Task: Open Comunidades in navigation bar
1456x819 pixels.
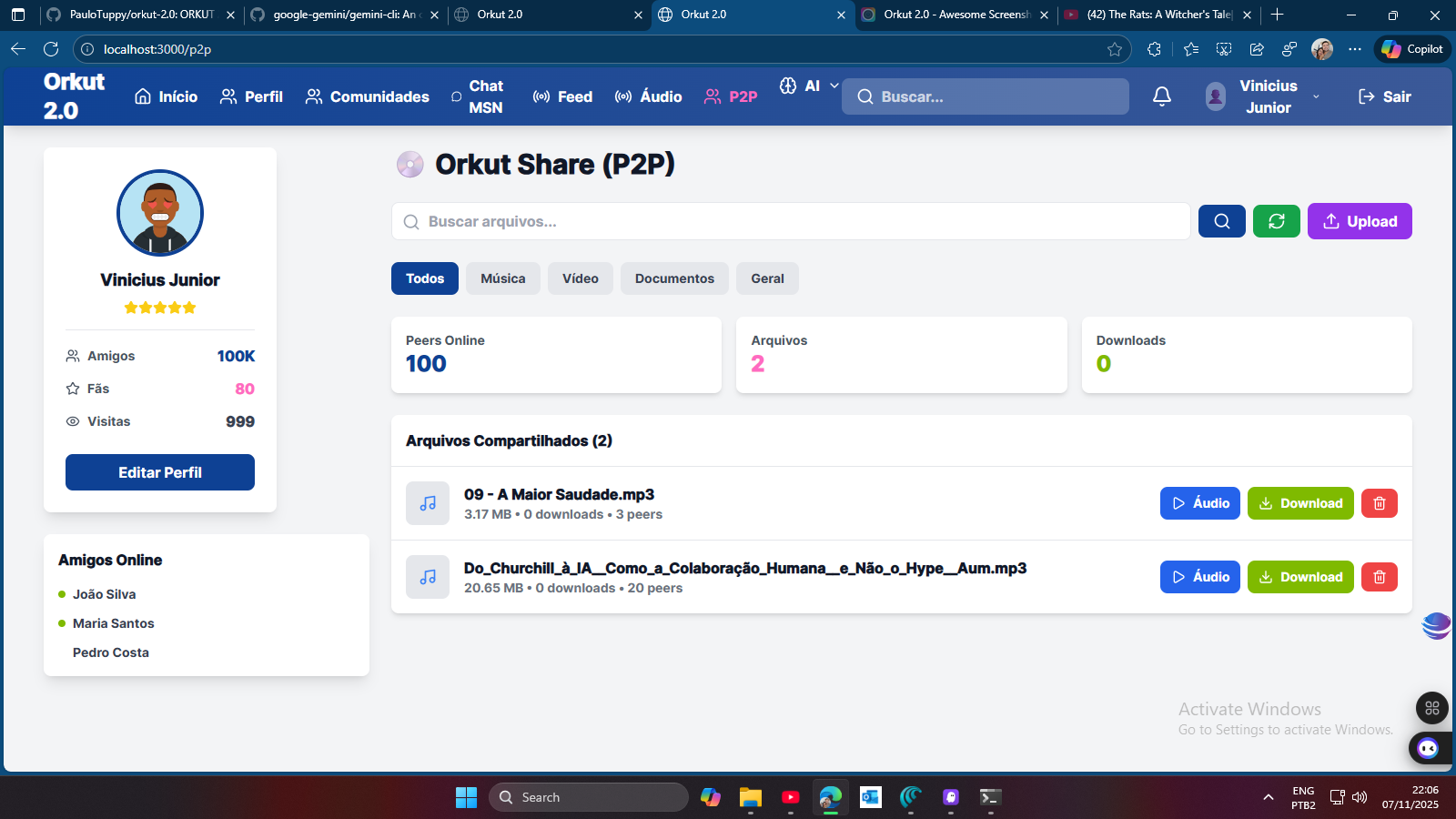Action: click(368, 96)
